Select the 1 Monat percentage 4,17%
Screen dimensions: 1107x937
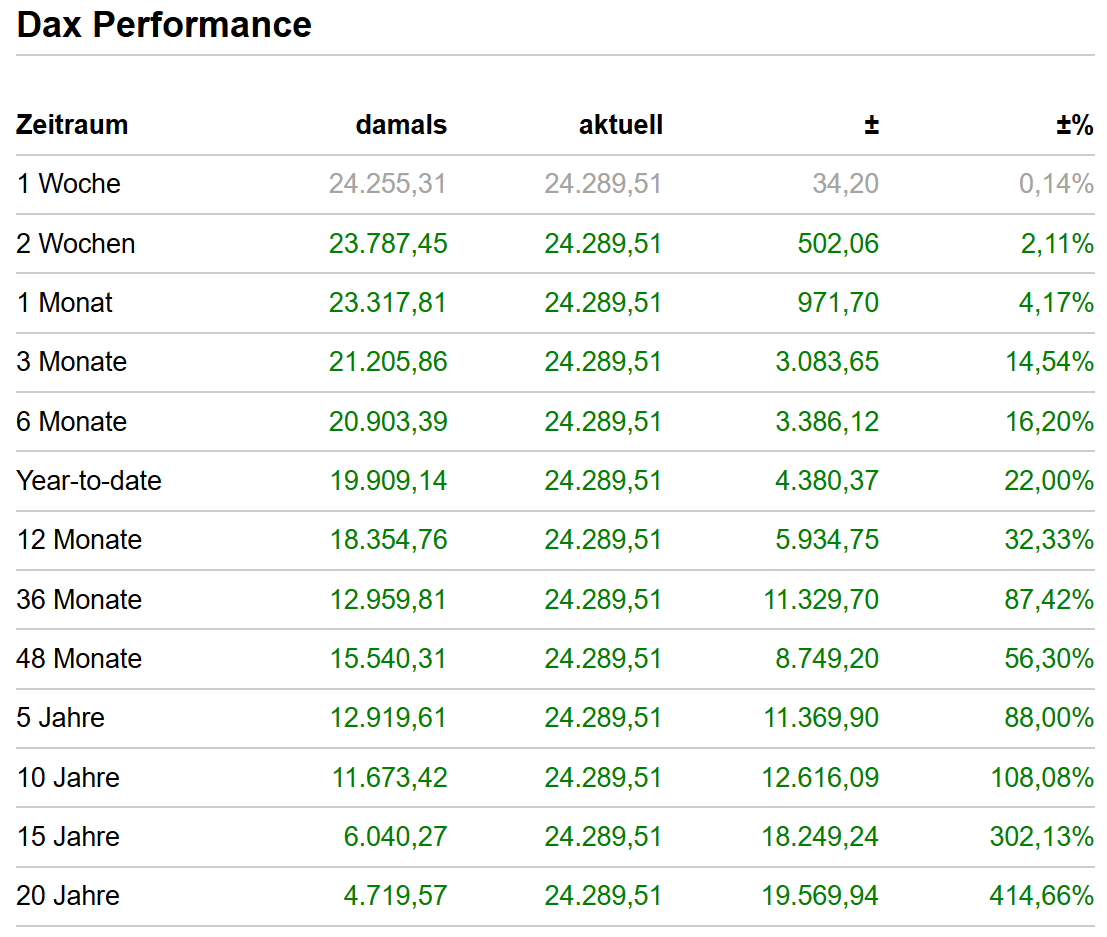click(1055, 302)
